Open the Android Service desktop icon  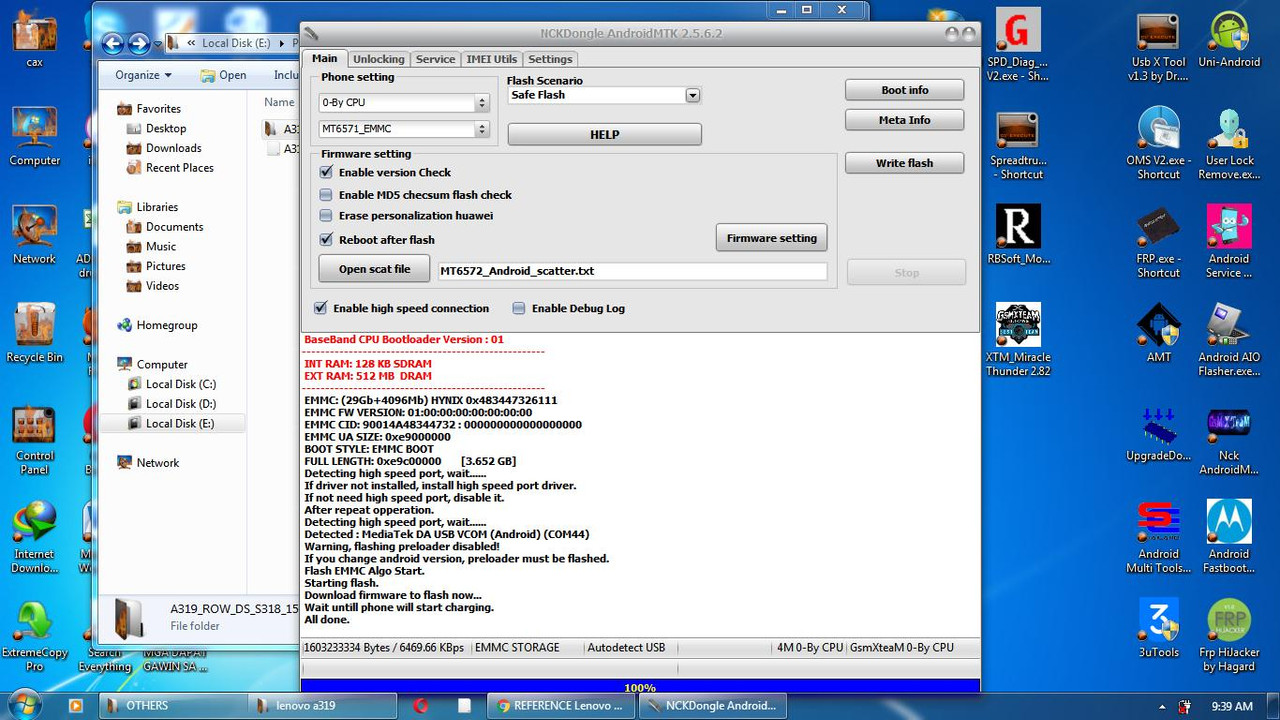pyautogui.click(x=1229, y=242)
